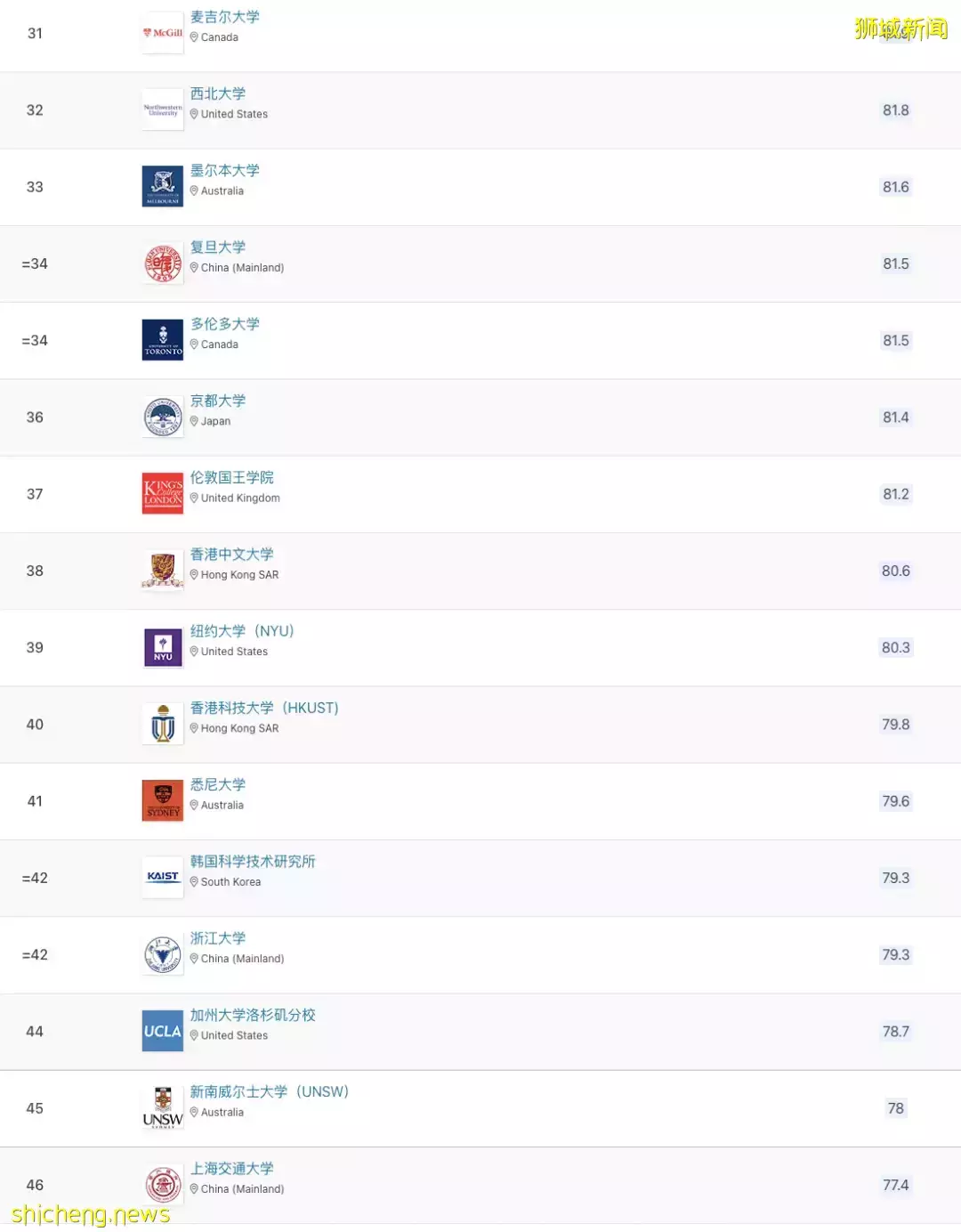
Task: Click the South Korea location under KAIST
Action: 230,882
